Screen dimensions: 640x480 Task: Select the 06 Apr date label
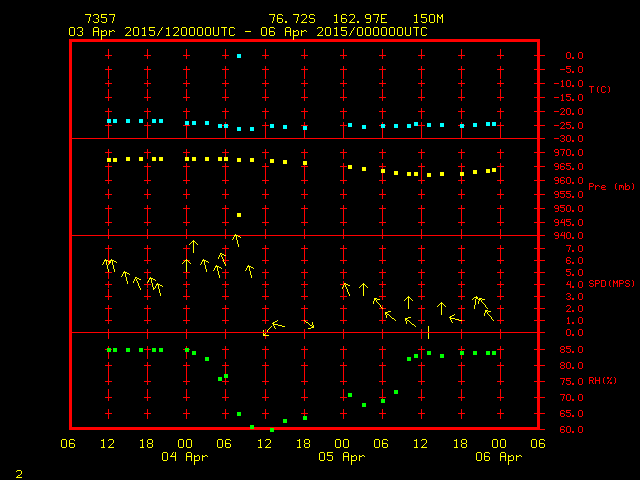point(497,457)
